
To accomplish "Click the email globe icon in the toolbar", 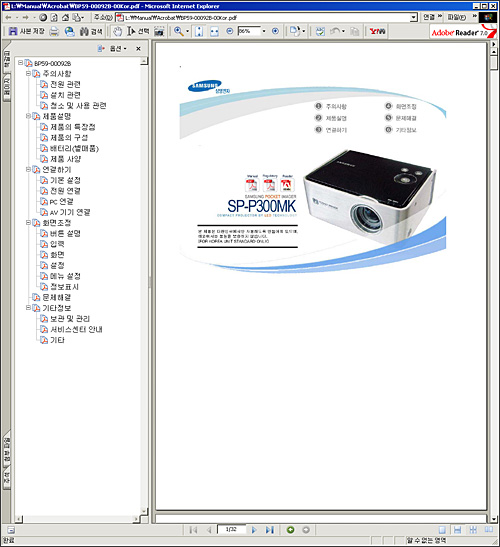I will (69, 31).
